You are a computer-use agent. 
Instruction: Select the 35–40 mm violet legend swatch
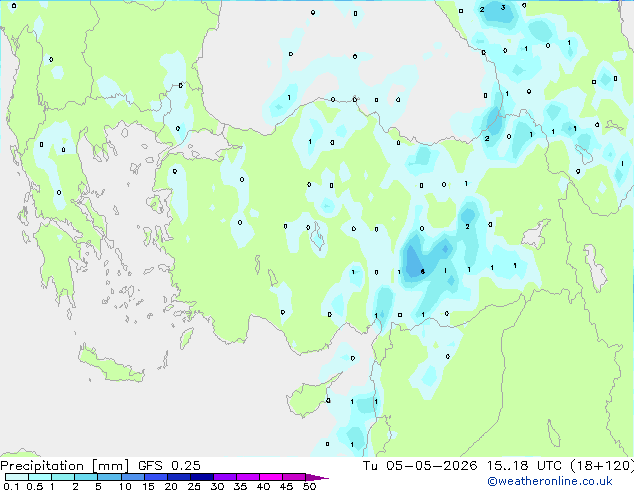pos(247,477)
